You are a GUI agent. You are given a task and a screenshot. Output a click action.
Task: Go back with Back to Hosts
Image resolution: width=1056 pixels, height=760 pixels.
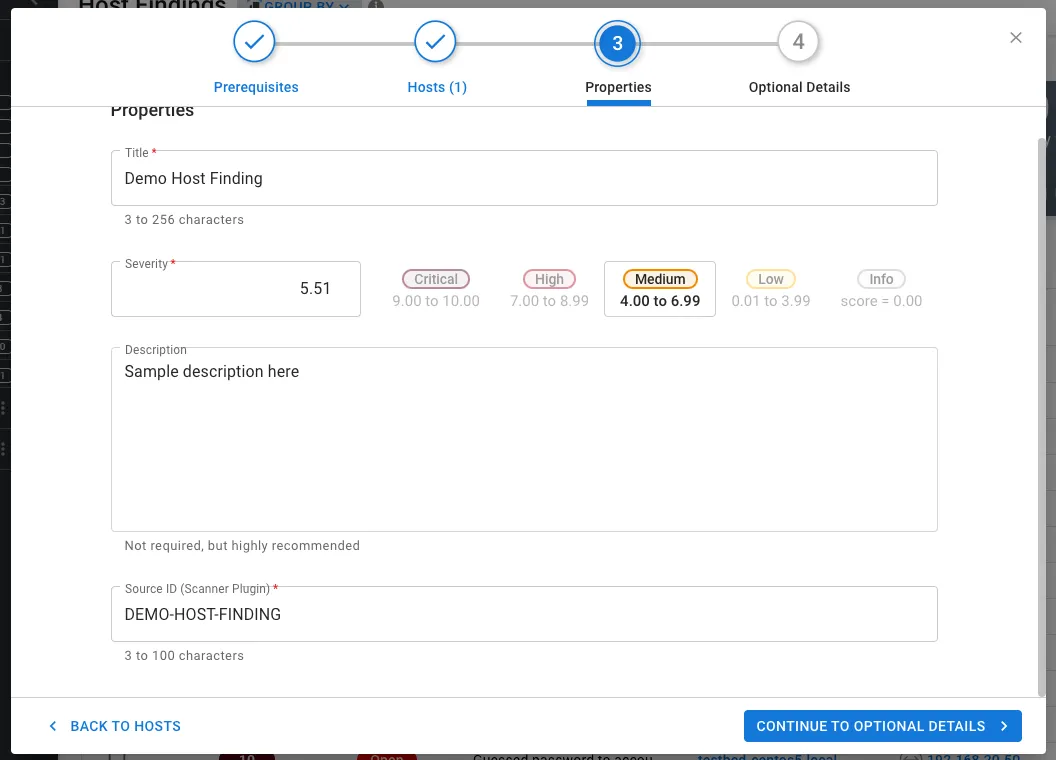[x=115, y=726]
